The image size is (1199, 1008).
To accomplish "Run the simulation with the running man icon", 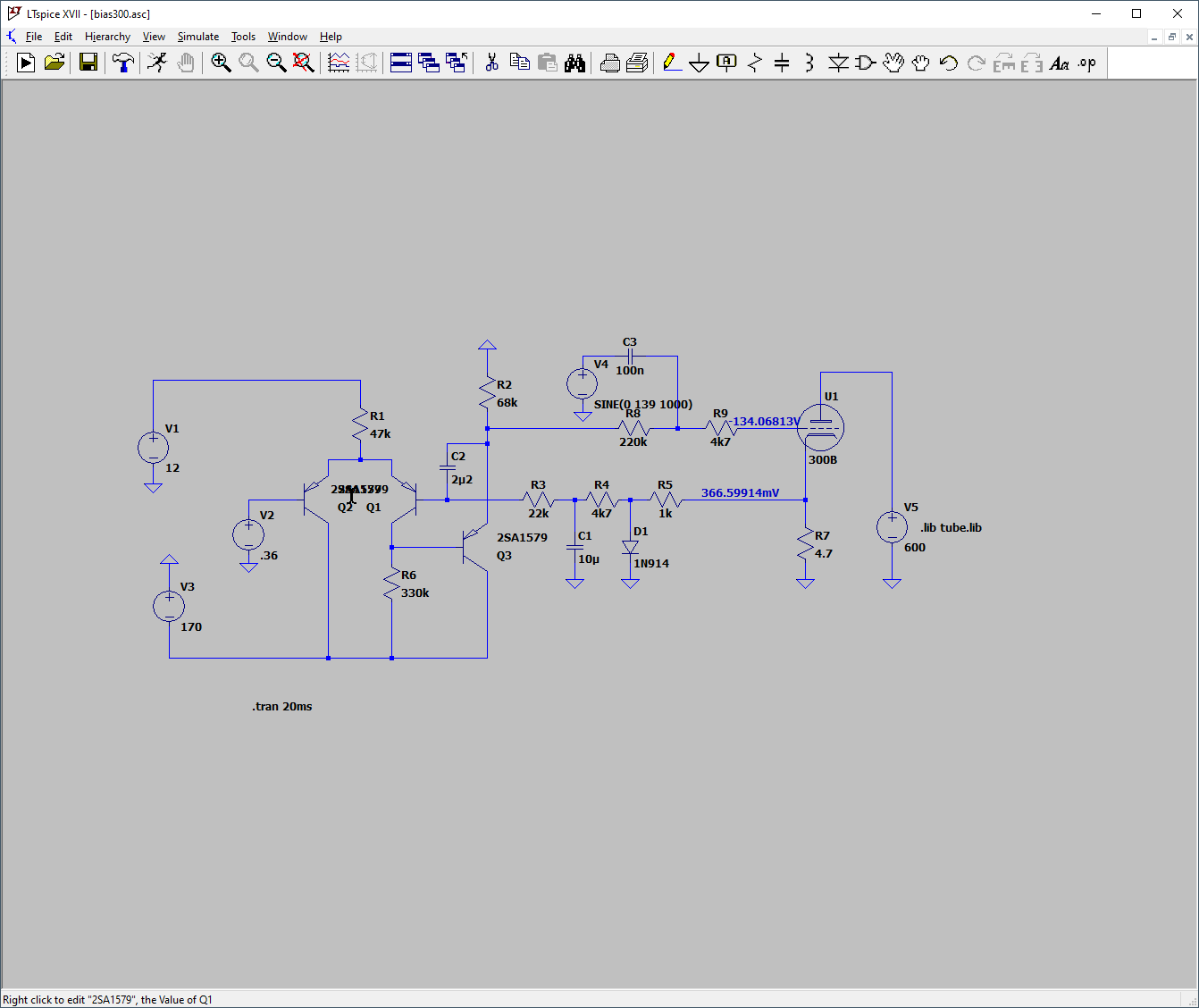I will [x=157, y=63].
